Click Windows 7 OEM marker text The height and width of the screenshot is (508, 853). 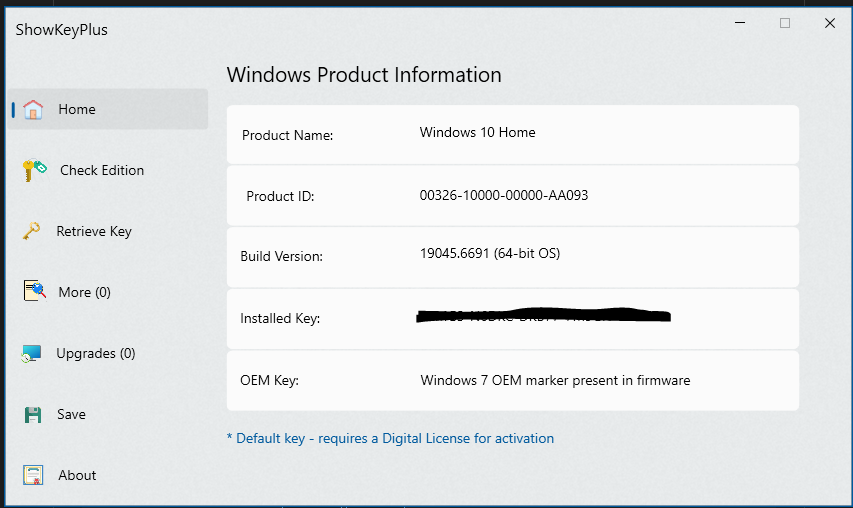tap(555, 380)
